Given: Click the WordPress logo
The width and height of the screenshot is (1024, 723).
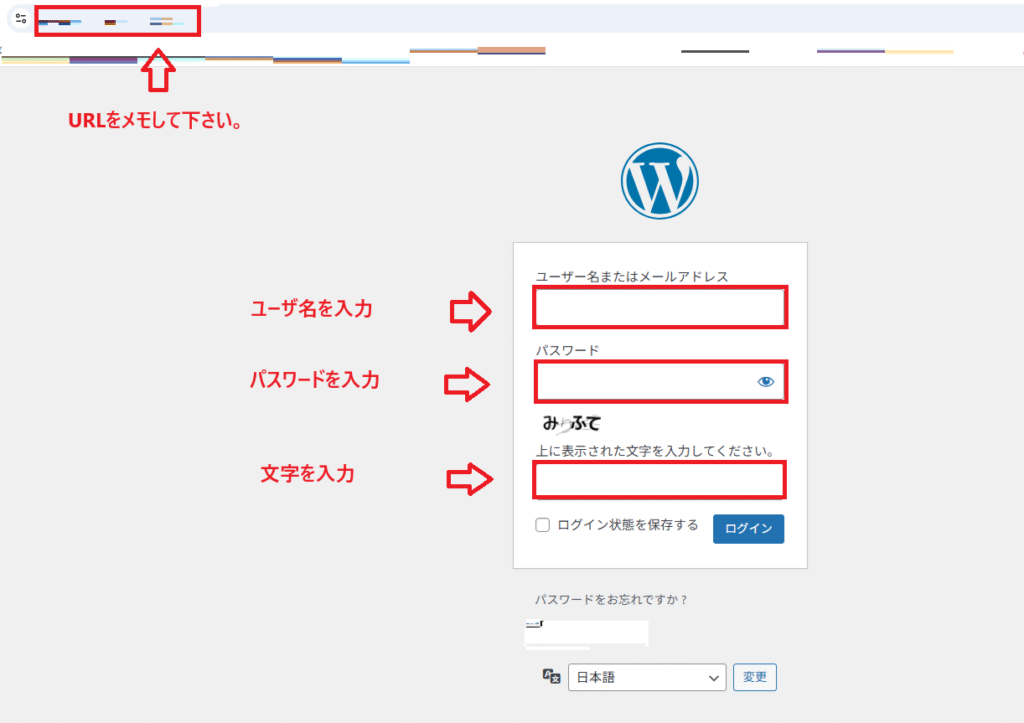Looking at the screenshot, I should pyautogui.click(x=660, y=181).
